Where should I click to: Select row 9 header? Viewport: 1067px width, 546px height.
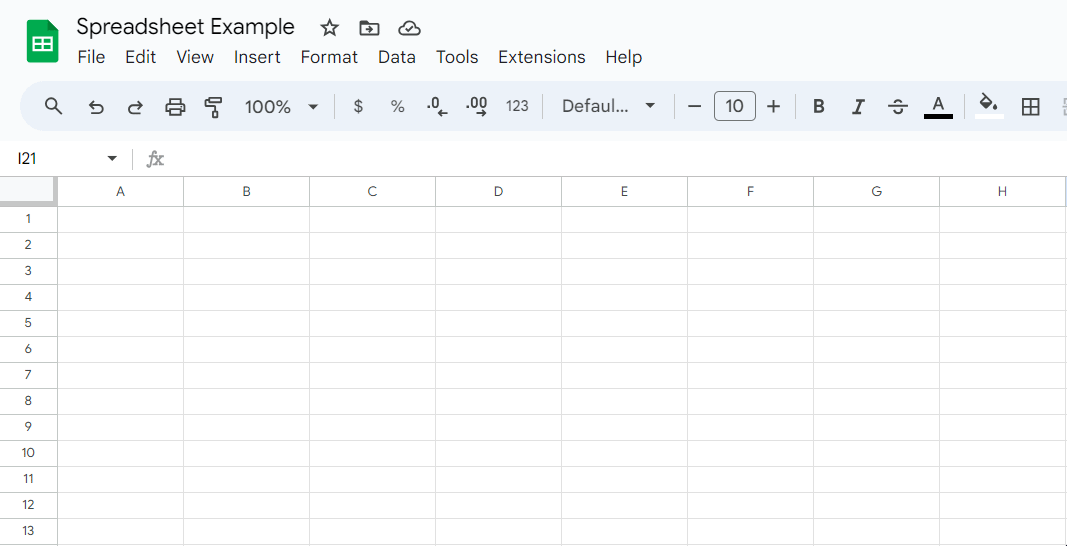pyautogui.click(x=28, y=427)
